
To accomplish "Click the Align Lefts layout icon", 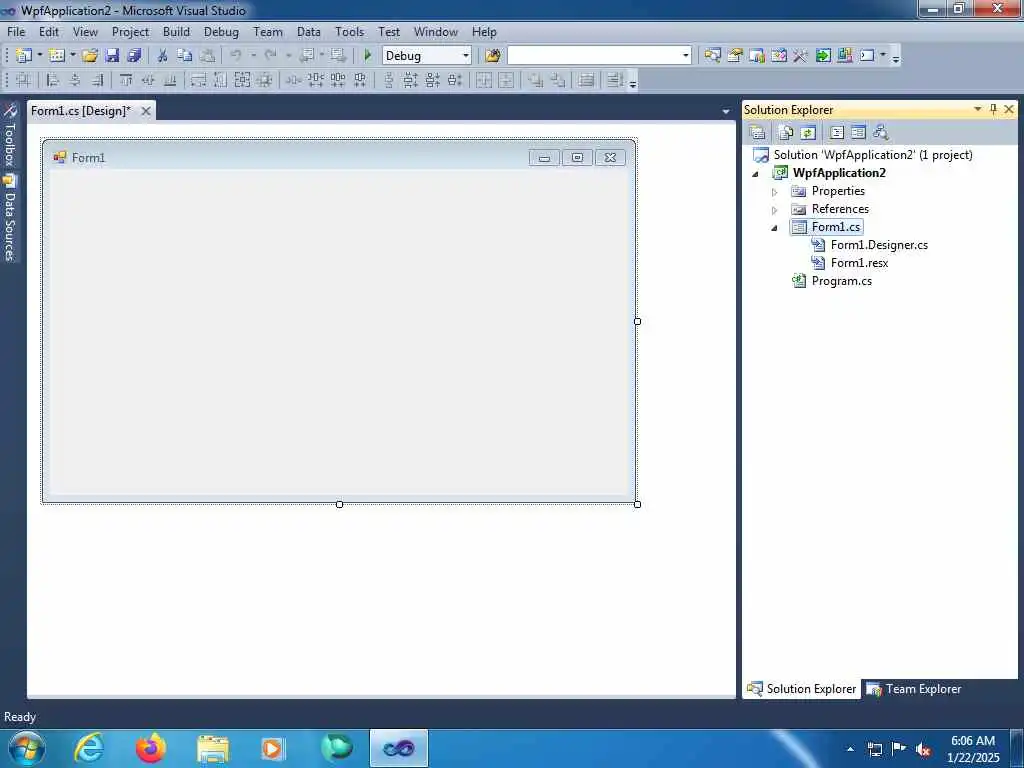I will pyautogui.click(x=54, y=80).
